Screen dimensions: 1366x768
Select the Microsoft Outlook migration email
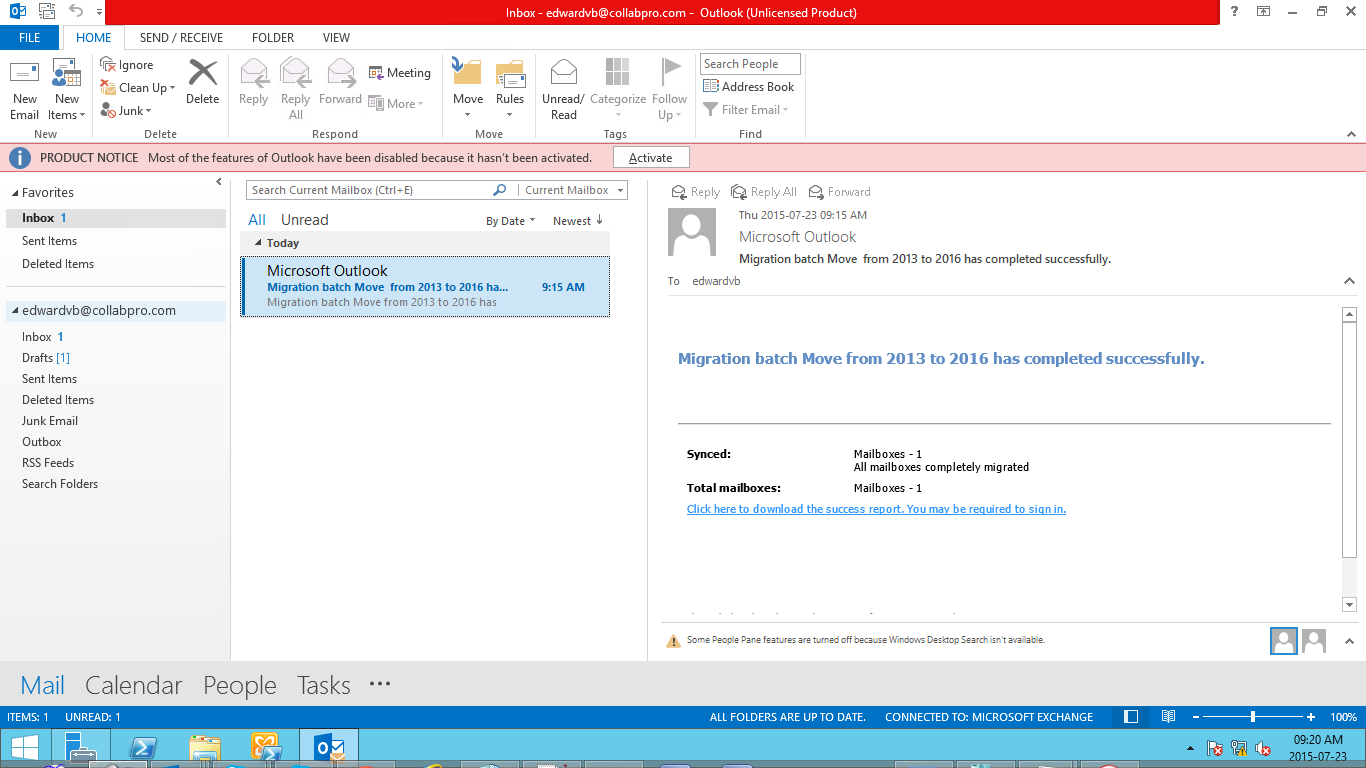tap(425, 287)
